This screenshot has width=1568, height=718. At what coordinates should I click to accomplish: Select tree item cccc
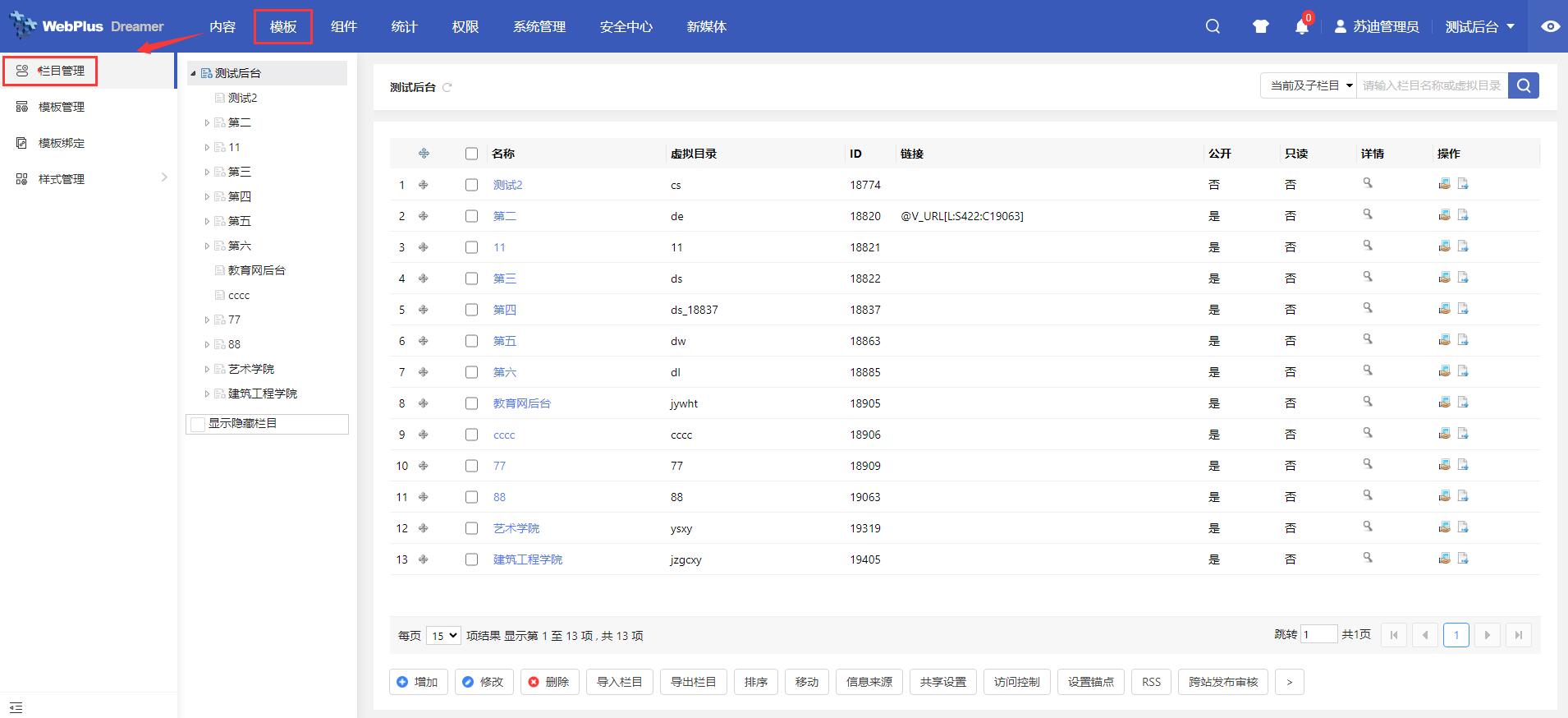click(239, 295)
